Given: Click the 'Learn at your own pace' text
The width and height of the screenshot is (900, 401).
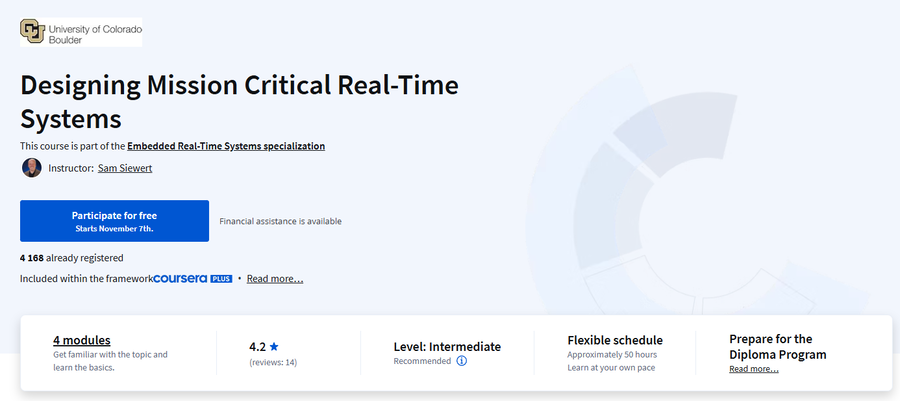Looking at the screenshot, I should click(611, 368).
